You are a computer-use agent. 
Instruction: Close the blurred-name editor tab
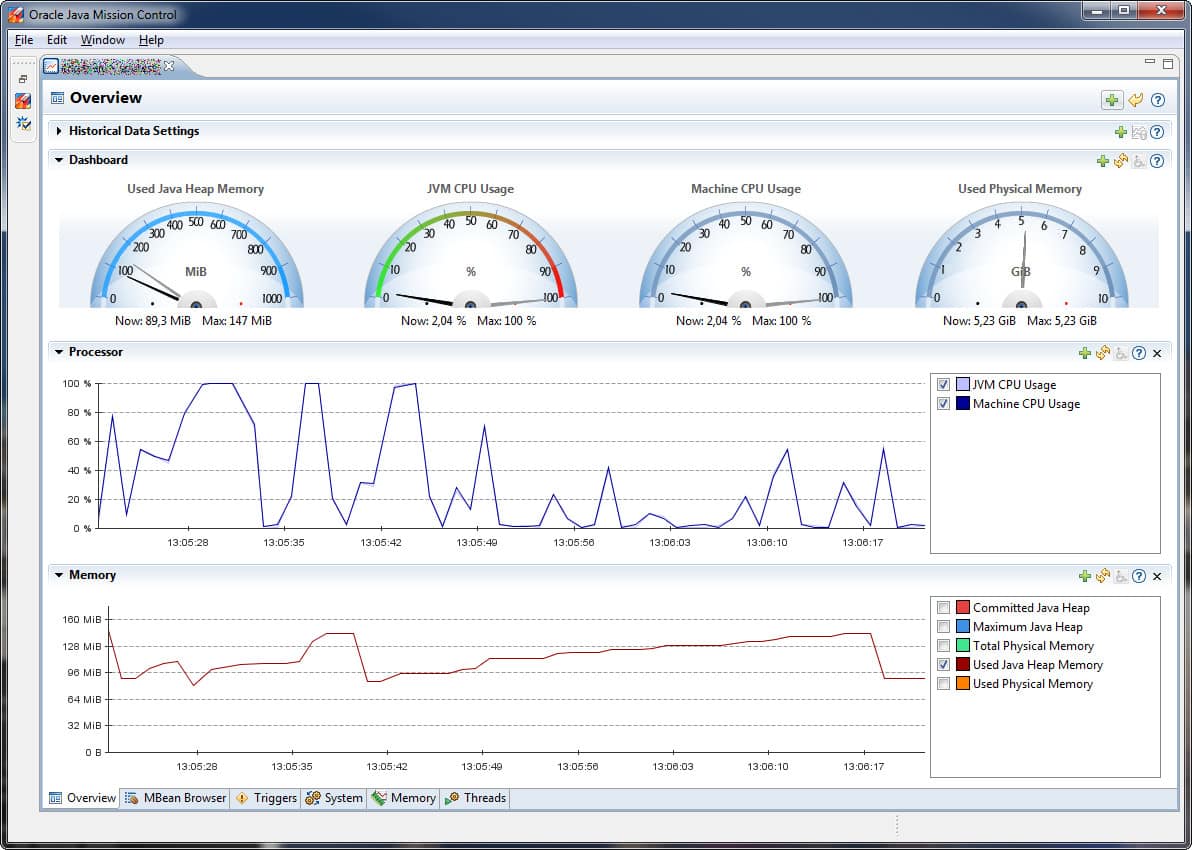[169, 66]
